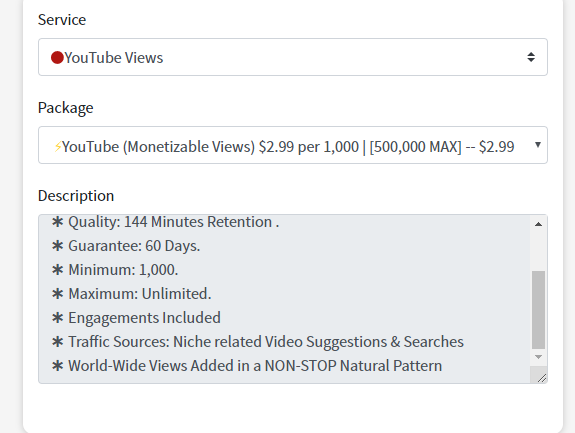
Task: Click the 'Engagements Included' line
Action: coord(136,318)
